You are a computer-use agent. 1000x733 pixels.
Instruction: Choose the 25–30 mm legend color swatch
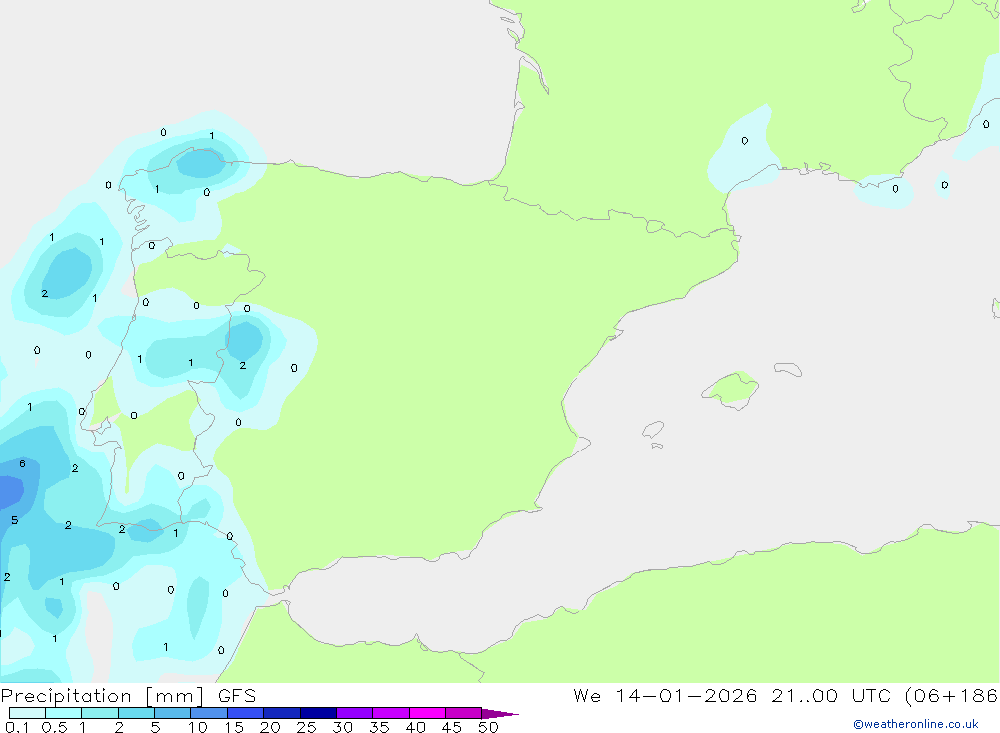[318, 713]
